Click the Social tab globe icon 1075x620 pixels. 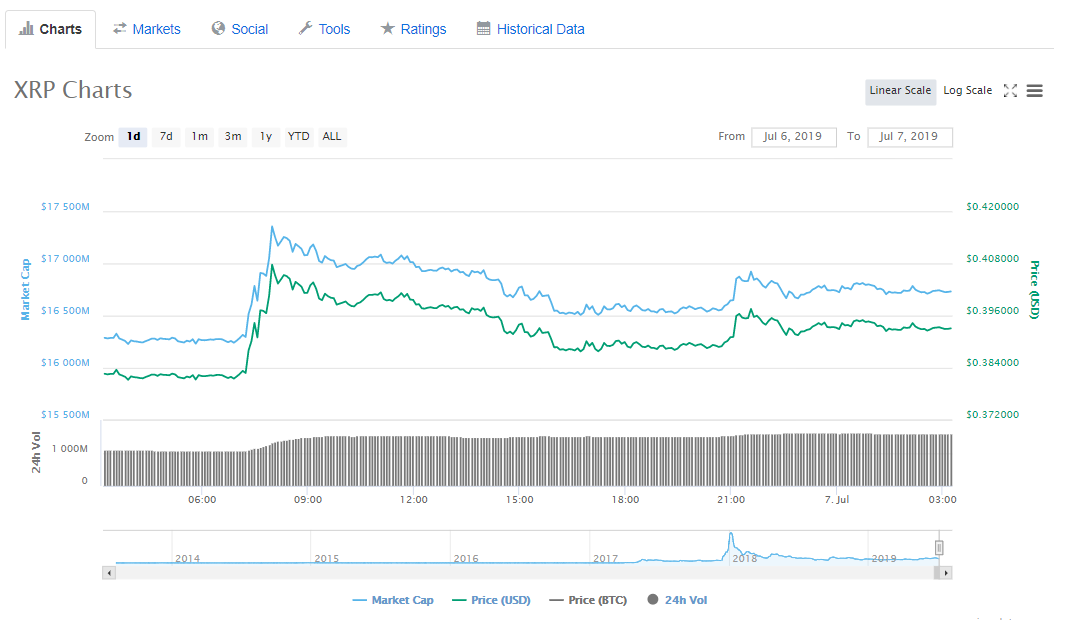[218, 29]
